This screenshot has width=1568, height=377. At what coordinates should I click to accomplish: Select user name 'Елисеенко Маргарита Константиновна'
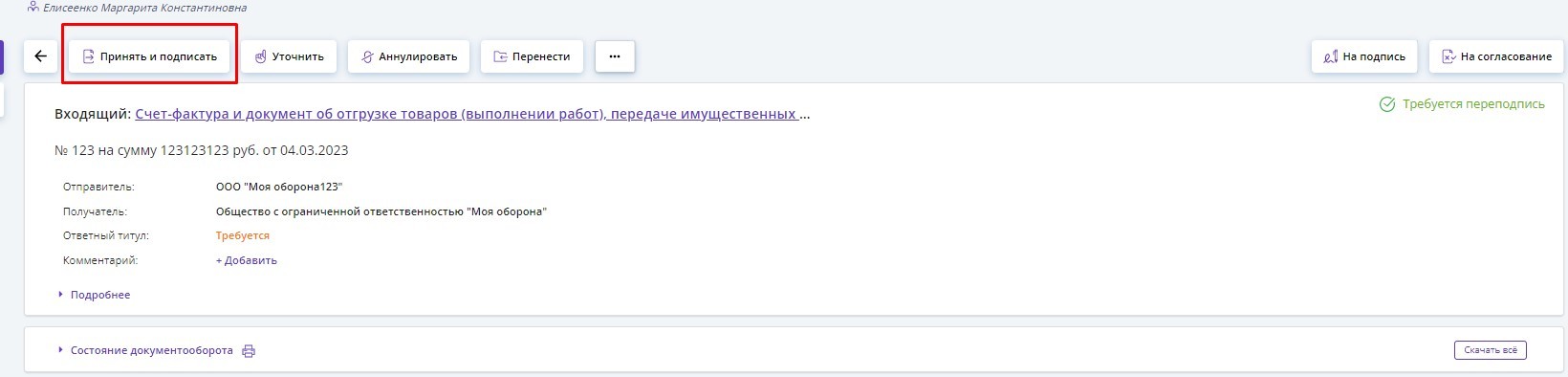click(x=144, y=8)
